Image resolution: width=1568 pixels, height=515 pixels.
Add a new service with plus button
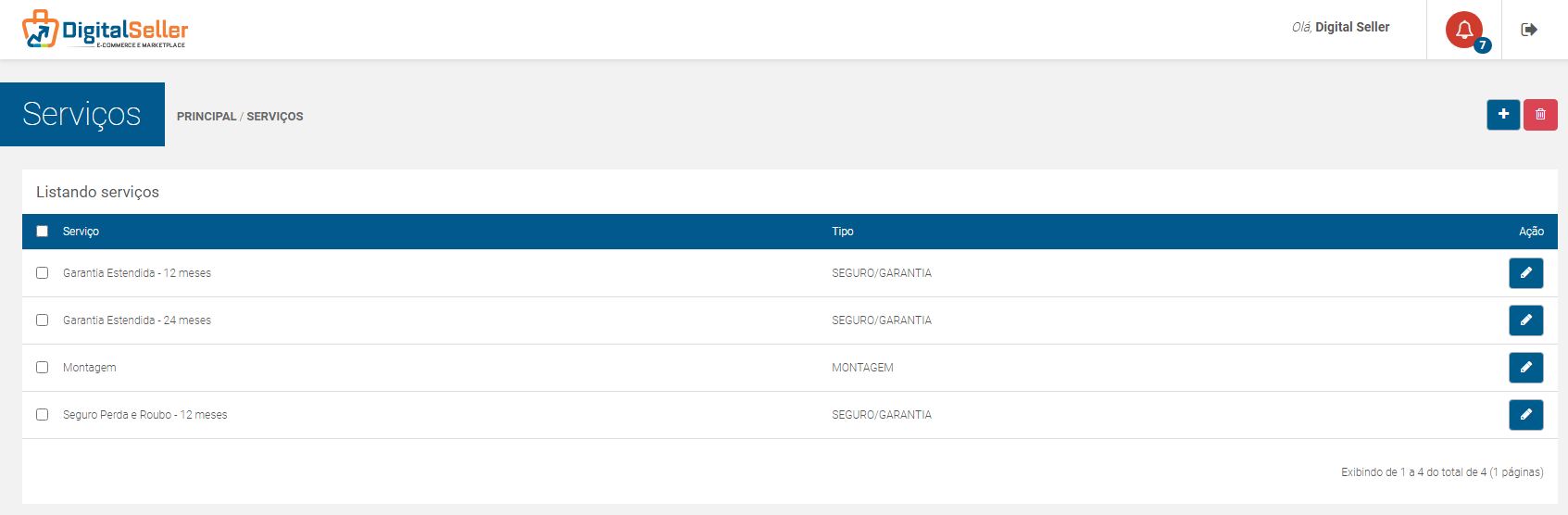pos(1503,115)
